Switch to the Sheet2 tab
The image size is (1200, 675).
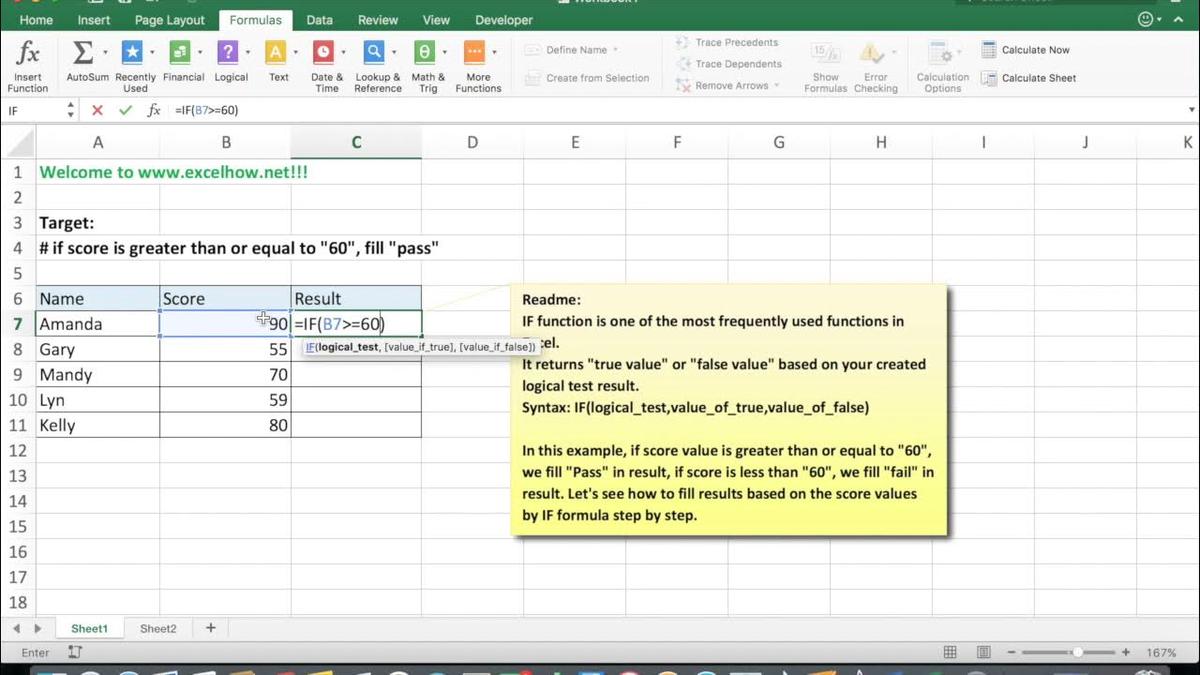click(x=157, y=628)
